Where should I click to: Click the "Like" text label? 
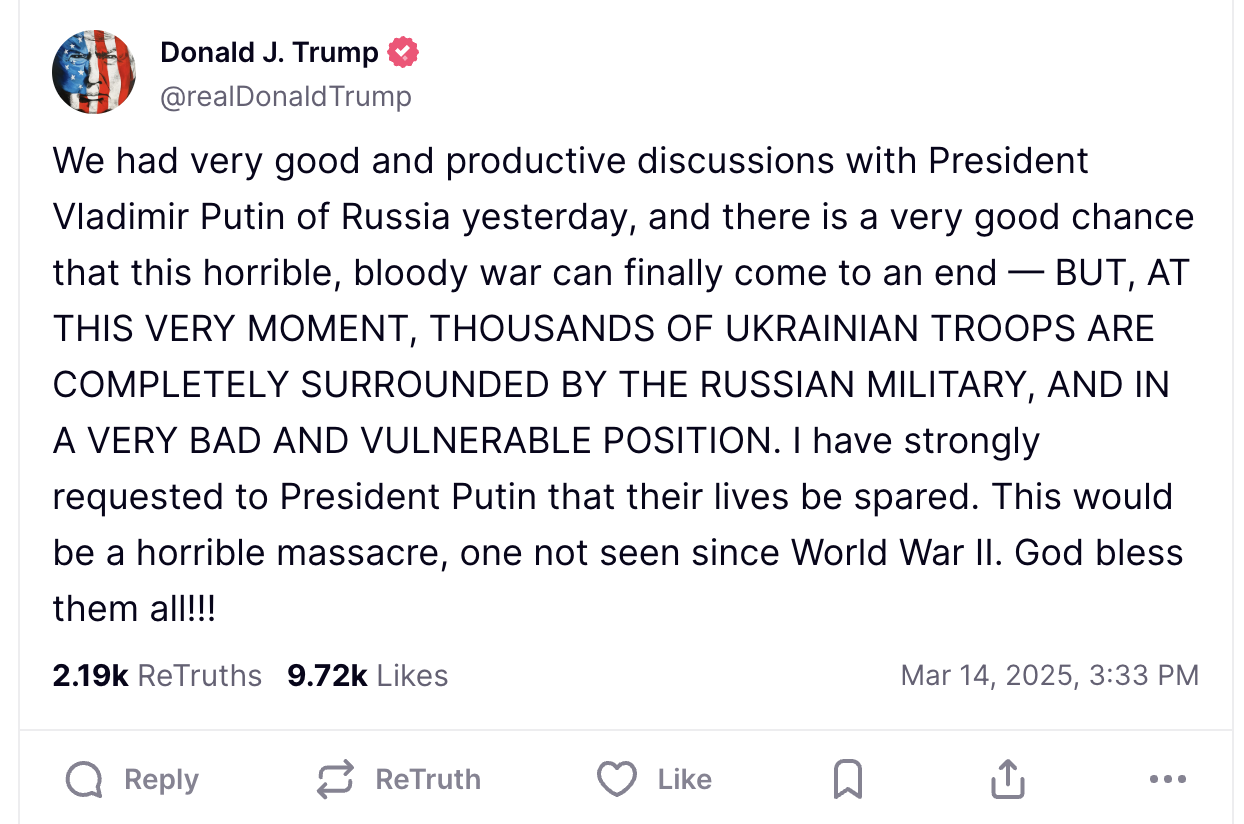[x=684, y=780]
